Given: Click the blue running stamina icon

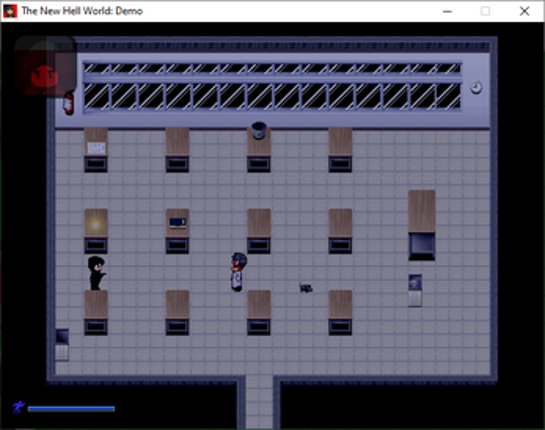Looking at the screenshot, I should click(x=18, y=407).
